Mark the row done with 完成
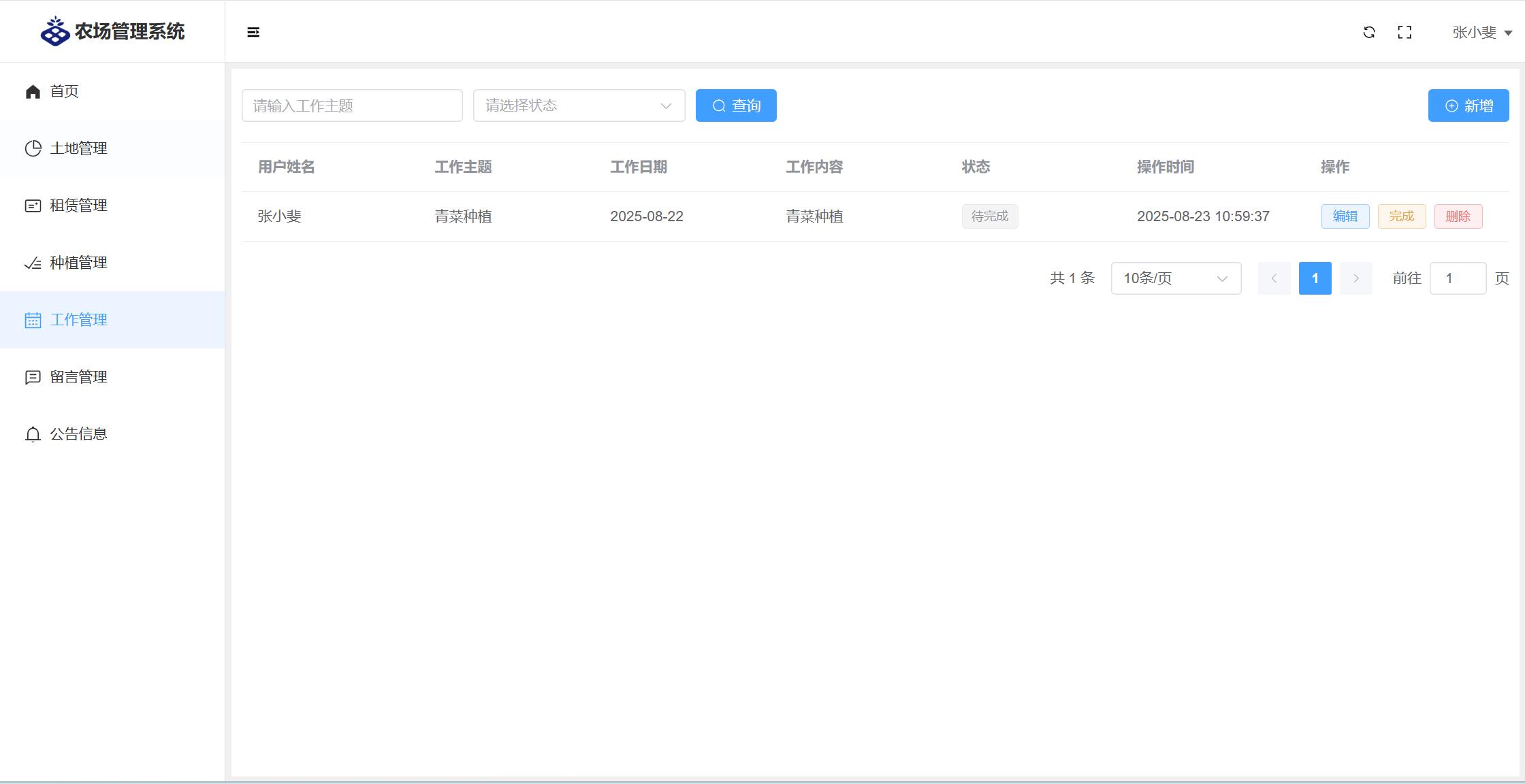Screen dimensions: 1525x784 pyautogui.click(x=1401, y=216)
